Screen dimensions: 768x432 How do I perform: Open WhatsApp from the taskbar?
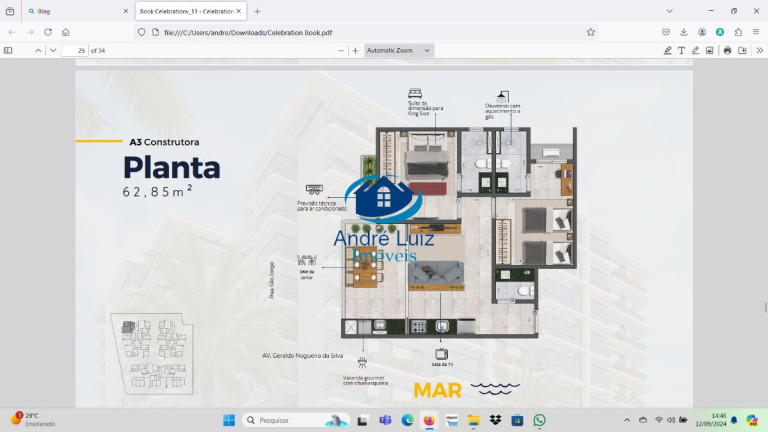point(539,420)
